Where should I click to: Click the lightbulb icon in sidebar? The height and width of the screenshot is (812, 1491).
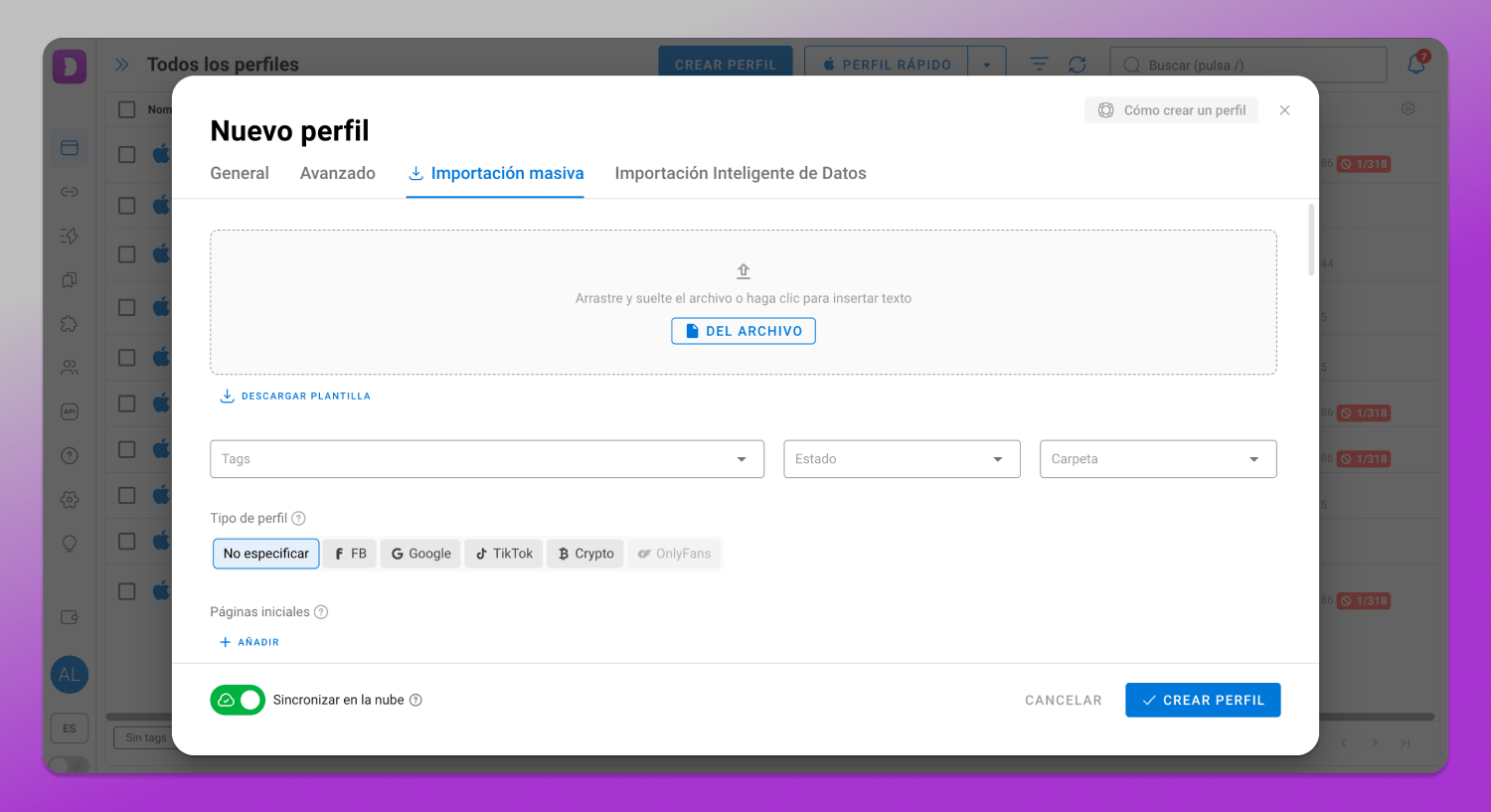pos(70,544)
